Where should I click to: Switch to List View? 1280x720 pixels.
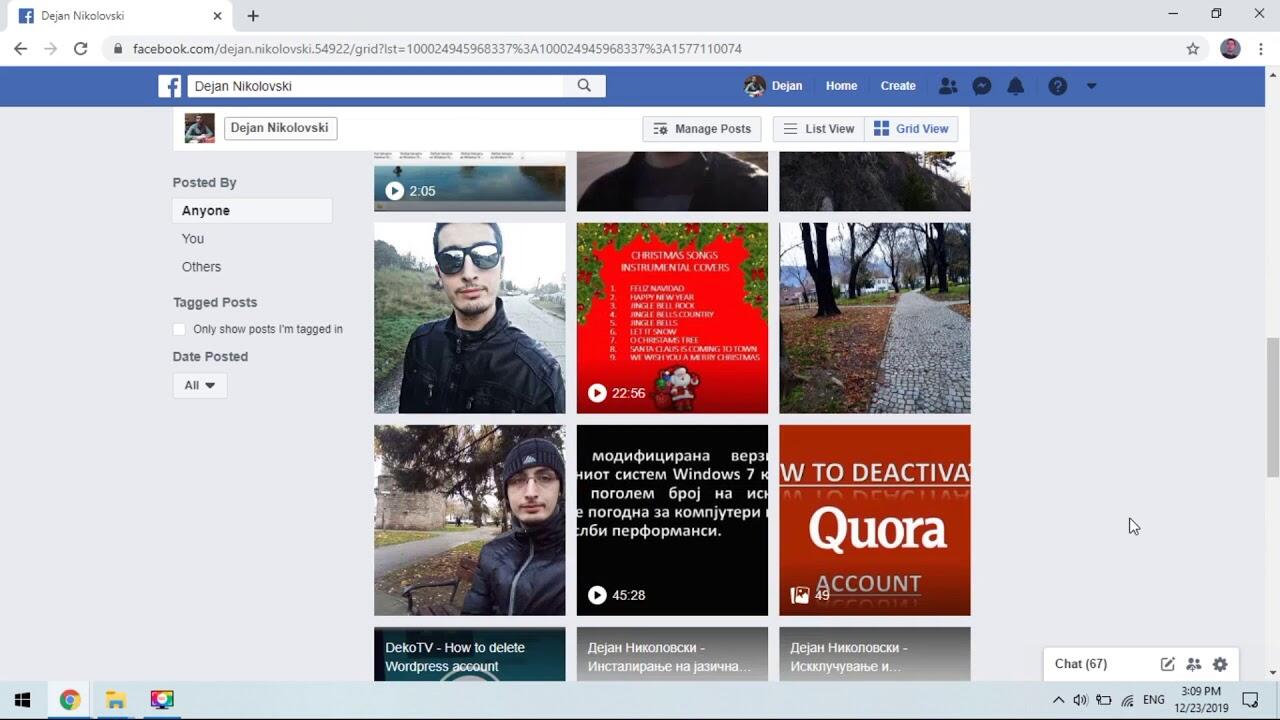point(819,129)
